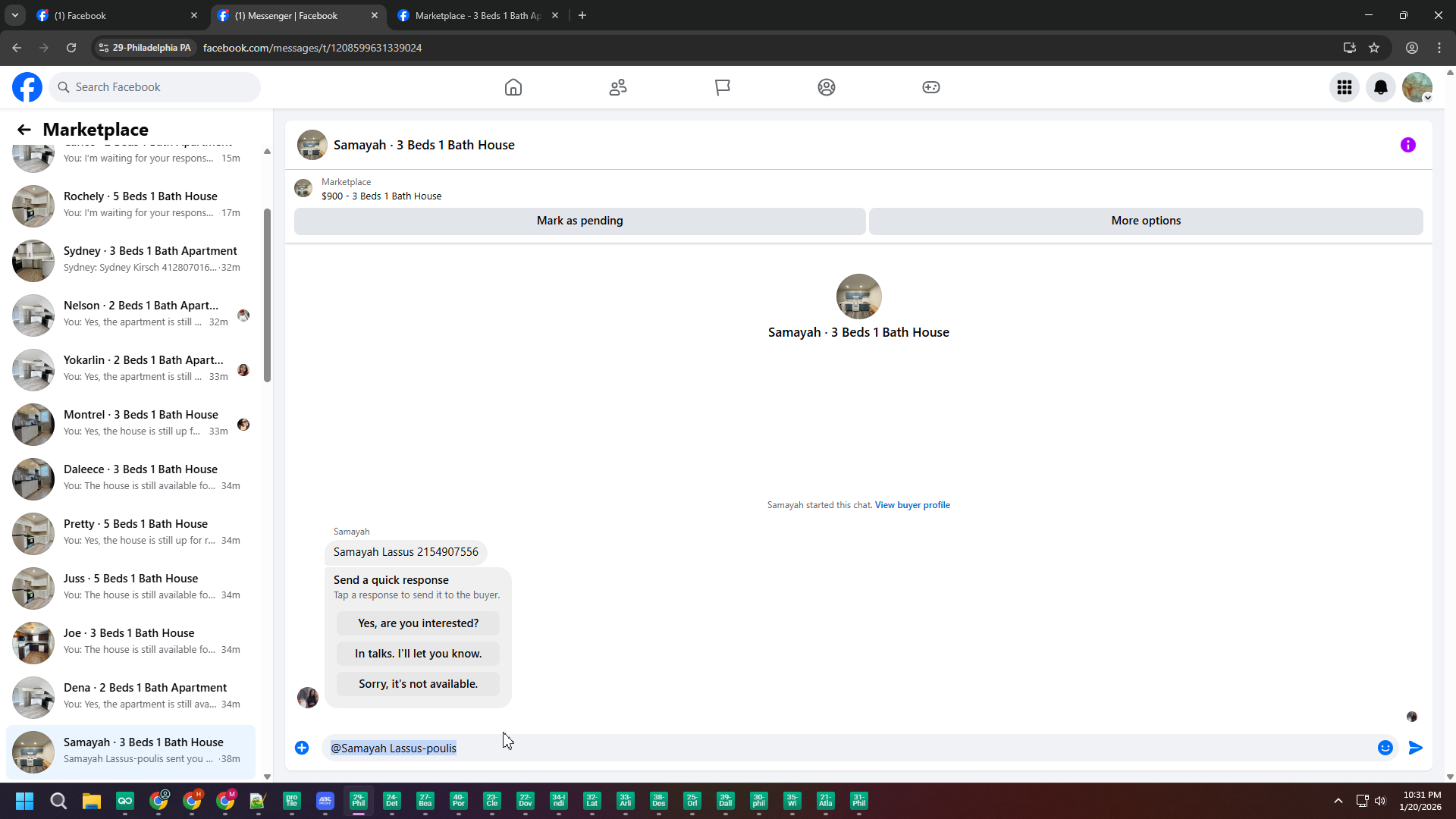The height and width of the screenshot is (819, 1456).
Task: Open the Pretty 5 Beds 1 Bath House chat
Action: pos(130,533)
